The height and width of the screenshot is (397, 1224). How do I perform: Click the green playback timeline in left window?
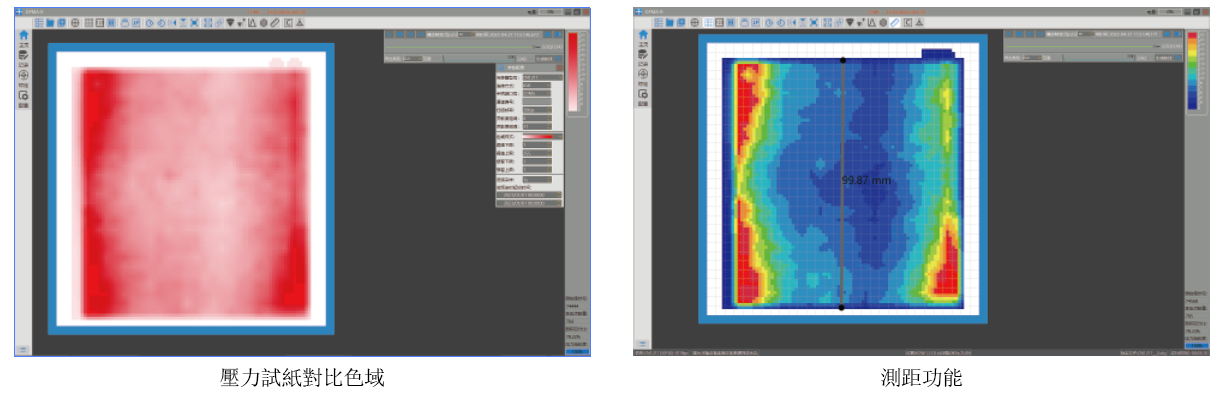pyautogui.click(x=459, y=47)
